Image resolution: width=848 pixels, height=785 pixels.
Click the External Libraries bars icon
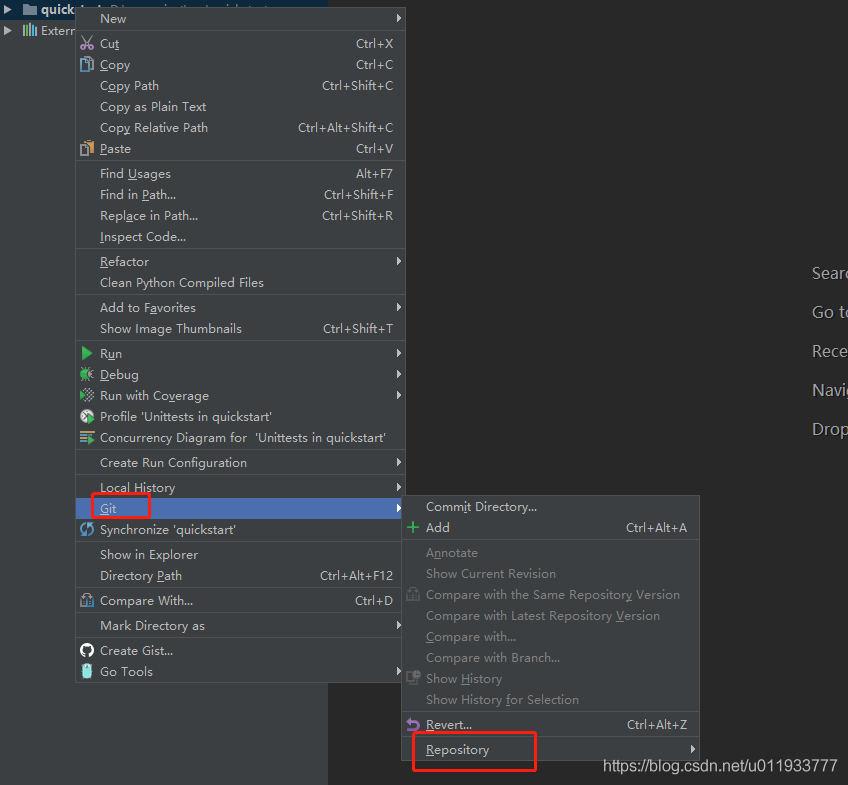(30, 30)
